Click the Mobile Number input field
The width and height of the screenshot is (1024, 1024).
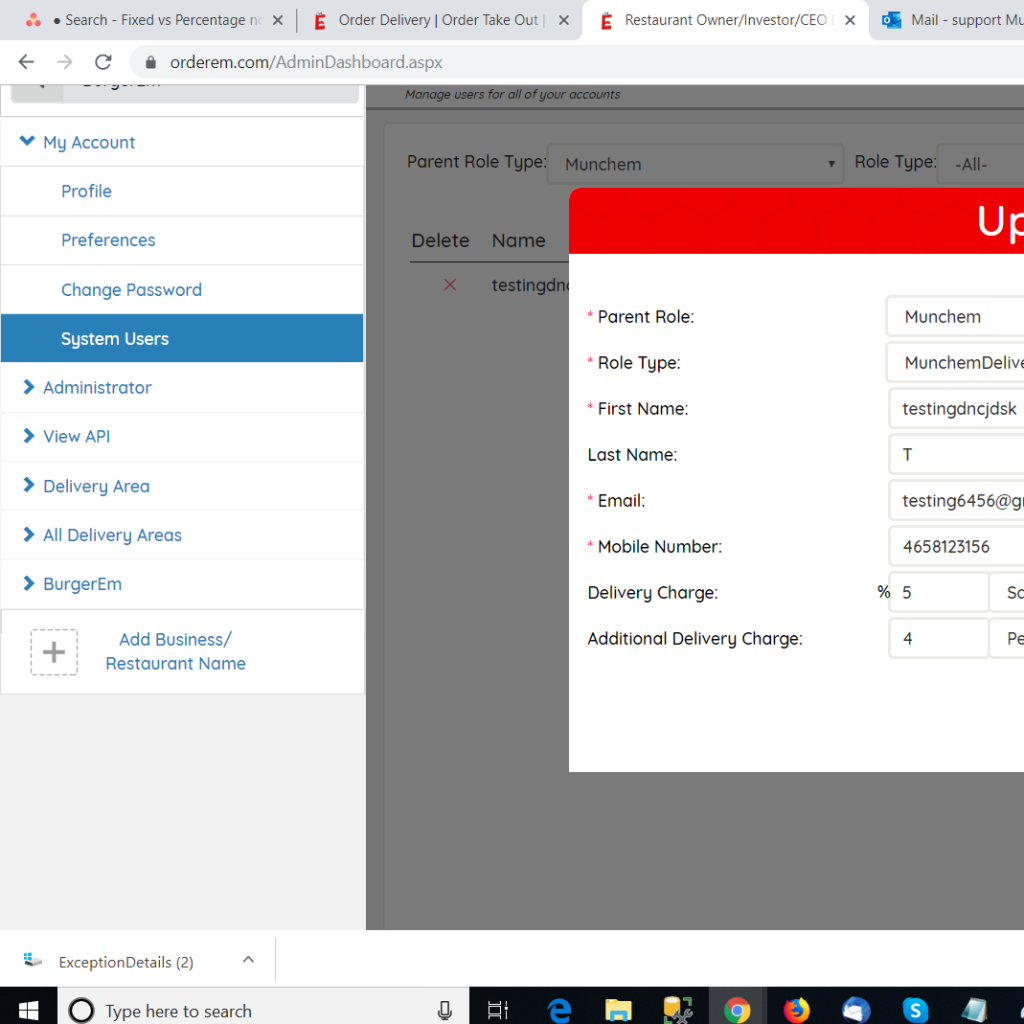coord(955,546)
